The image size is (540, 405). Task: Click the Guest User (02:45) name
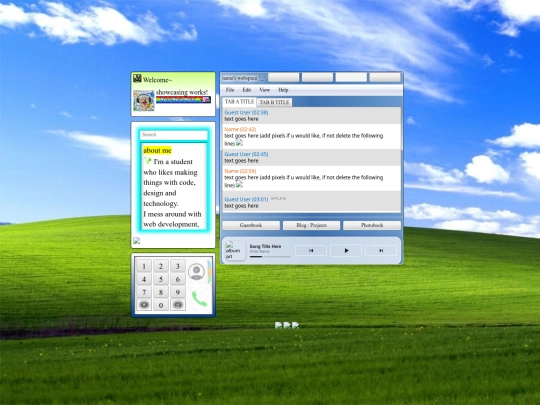[x=246, y=154]
